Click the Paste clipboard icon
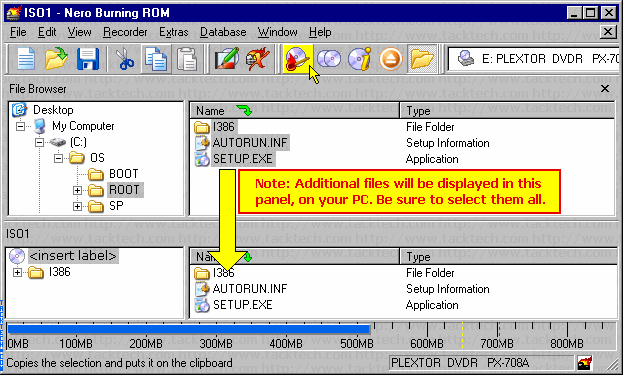The image size is (623, 375). [187, 60]
